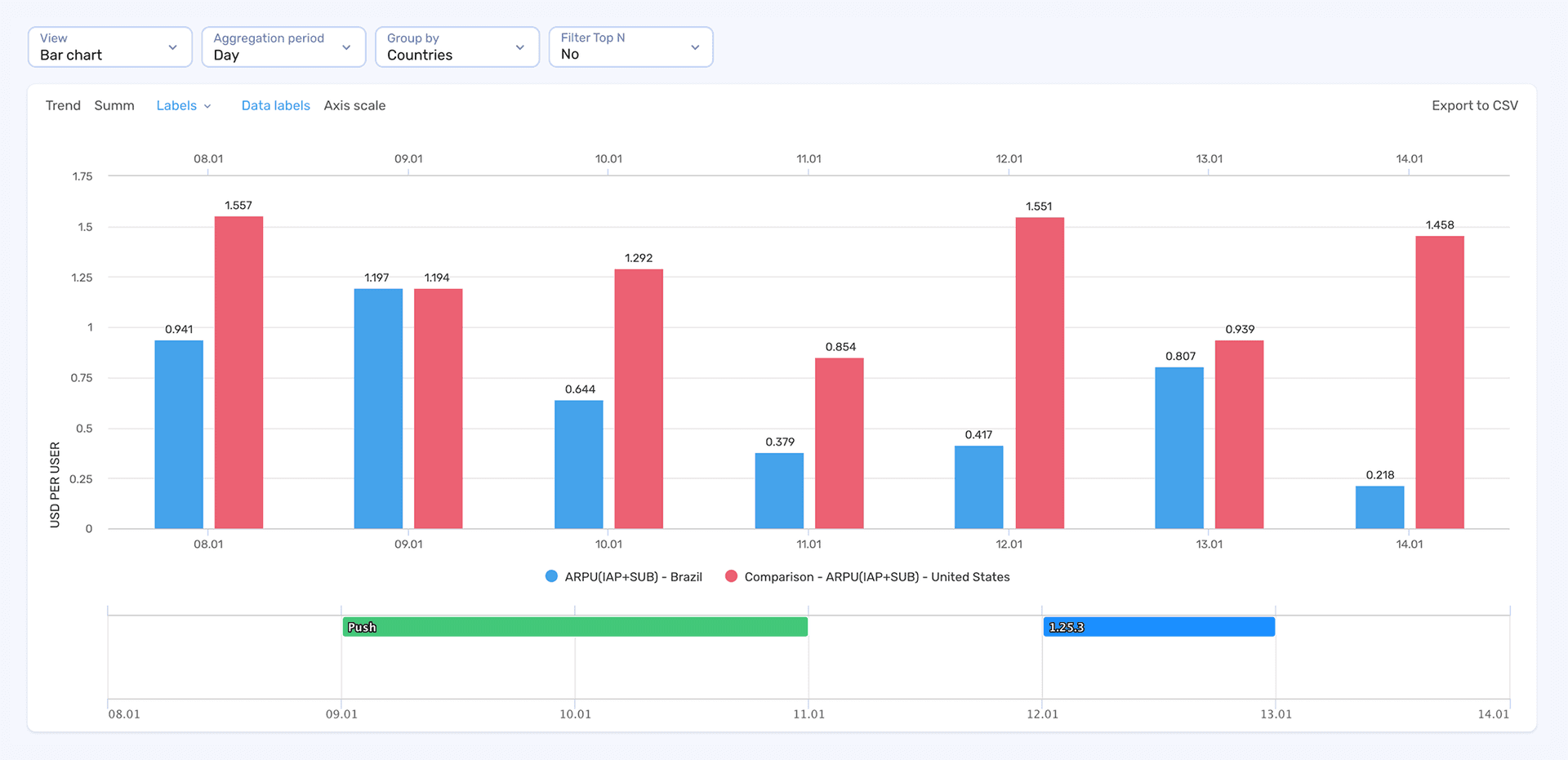Image resolution: width=1568 pixels, height=760 pixels.
Task: Click the blue Brazil legend dot
Action: [550, 576]
